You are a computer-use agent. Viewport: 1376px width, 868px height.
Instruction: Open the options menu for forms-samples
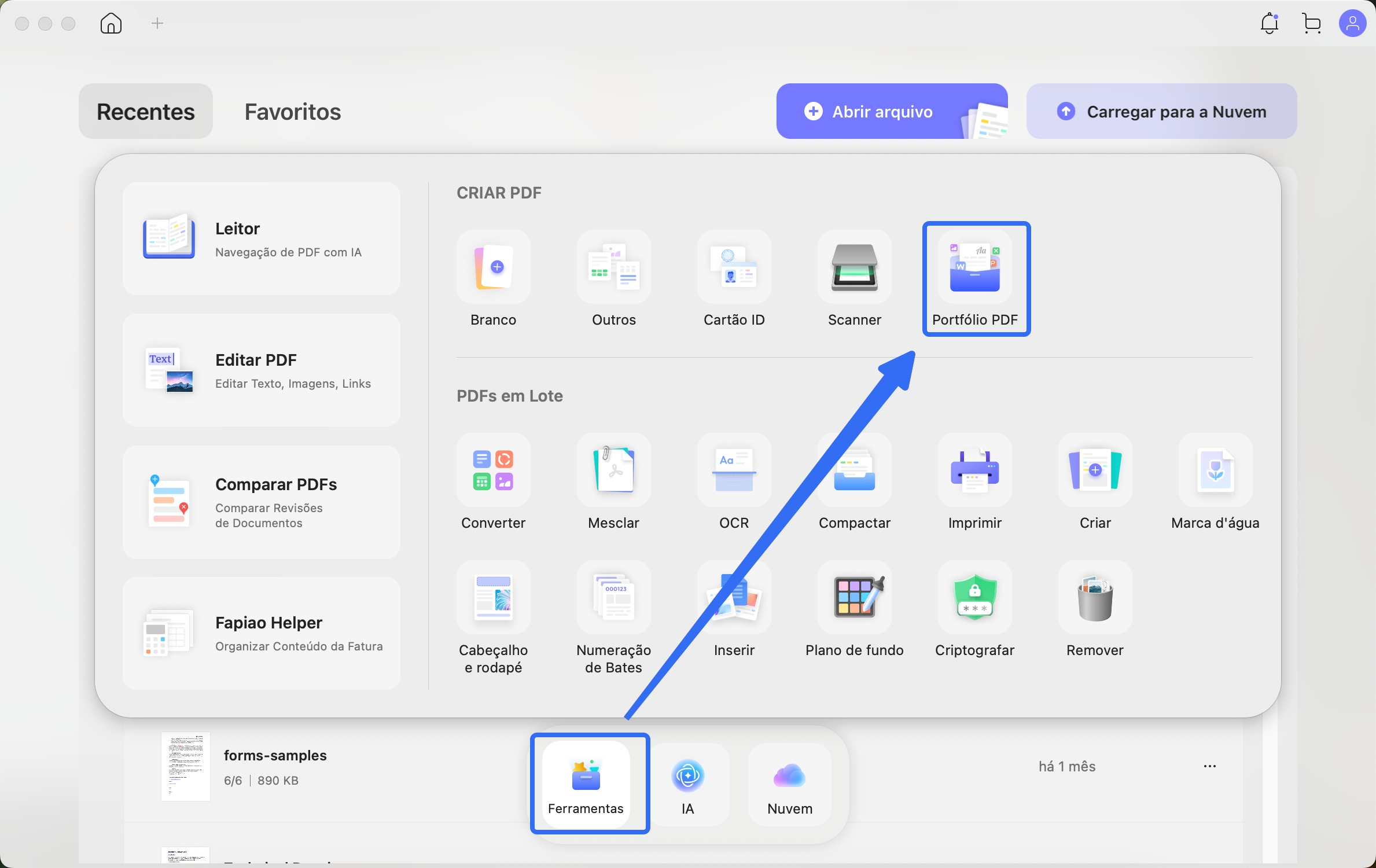point(1209,766)
